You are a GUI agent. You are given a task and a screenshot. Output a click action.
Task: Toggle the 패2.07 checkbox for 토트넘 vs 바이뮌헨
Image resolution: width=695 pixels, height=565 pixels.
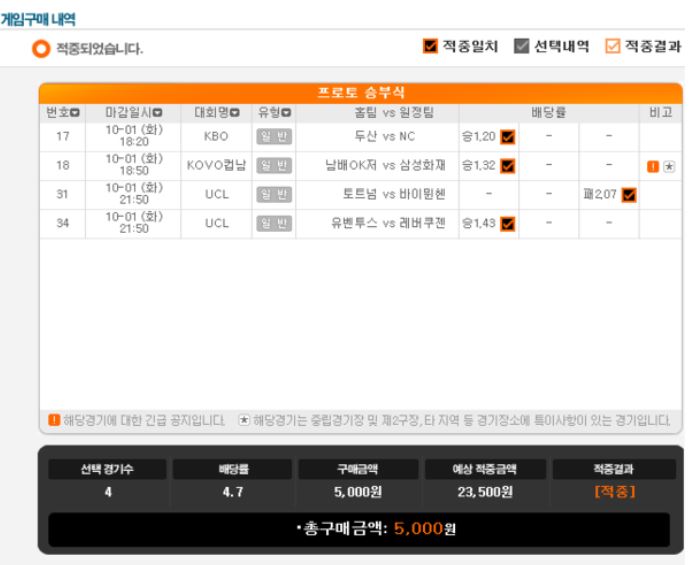point(629,195)
